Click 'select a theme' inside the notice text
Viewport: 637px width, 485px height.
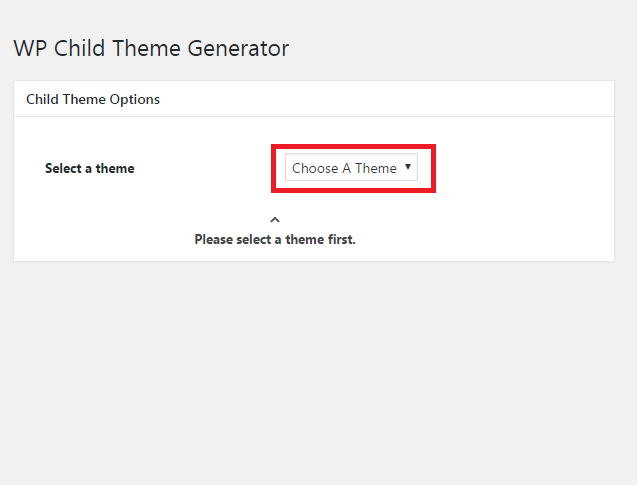[280, 239]
